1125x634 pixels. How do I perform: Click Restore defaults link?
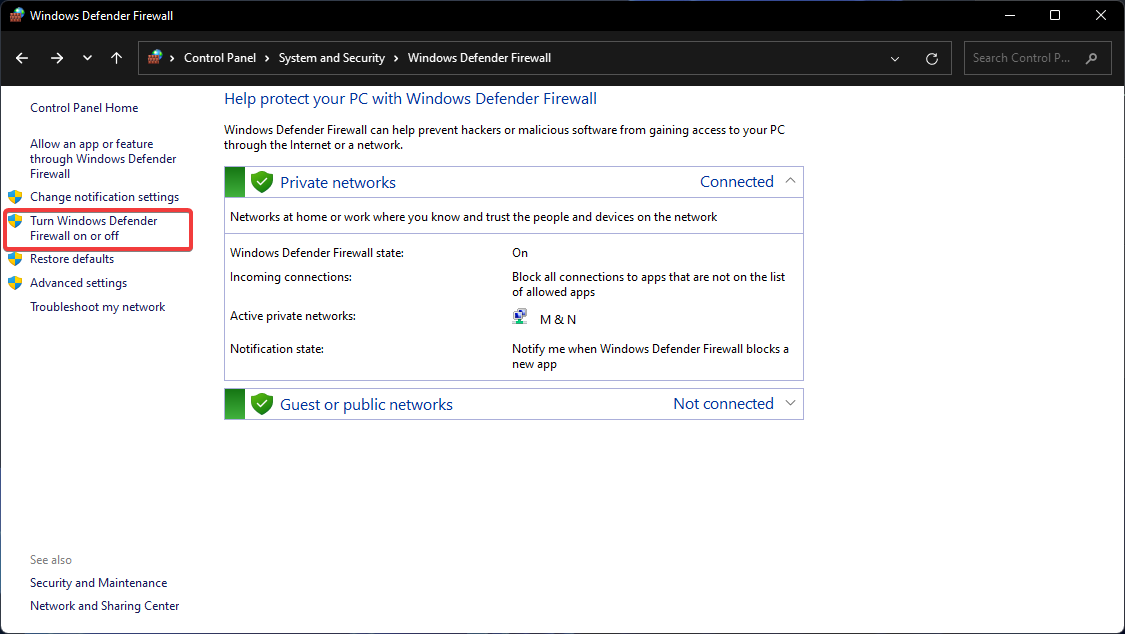[x=72, y=259]
